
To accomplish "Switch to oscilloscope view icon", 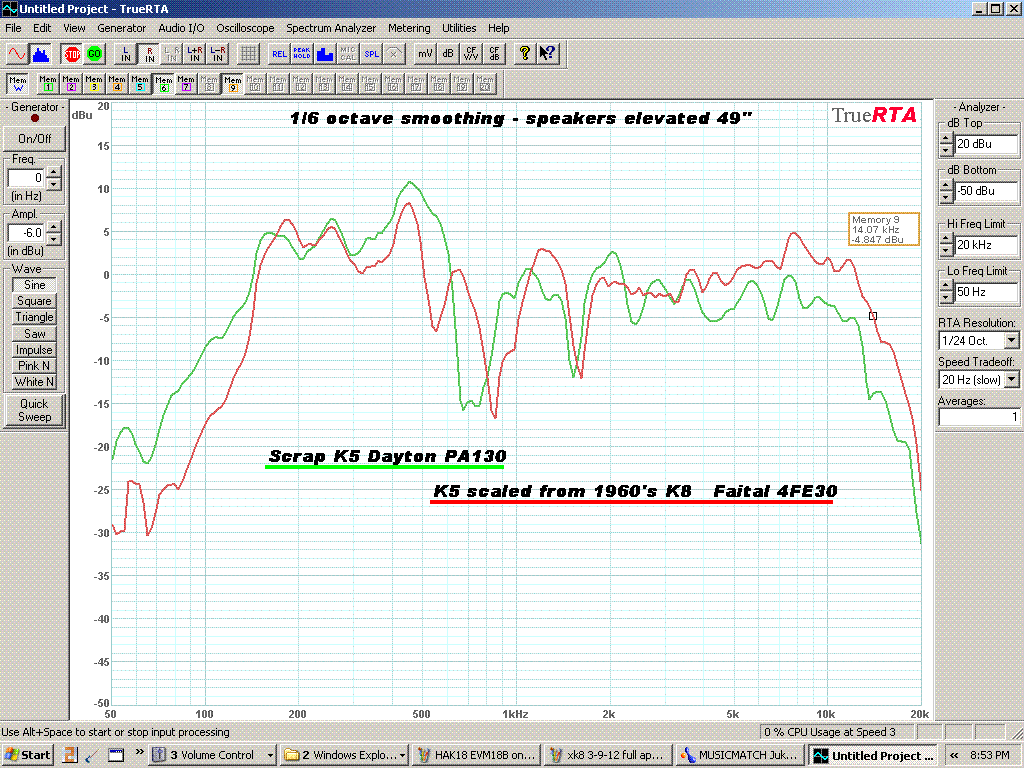I will (17, 54).
